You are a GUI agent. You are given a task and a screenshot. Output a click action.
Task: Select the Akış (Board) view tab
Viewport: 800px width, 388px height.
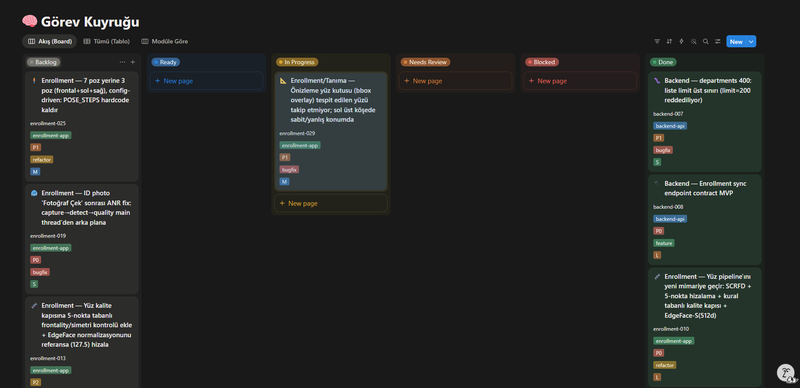49,41
